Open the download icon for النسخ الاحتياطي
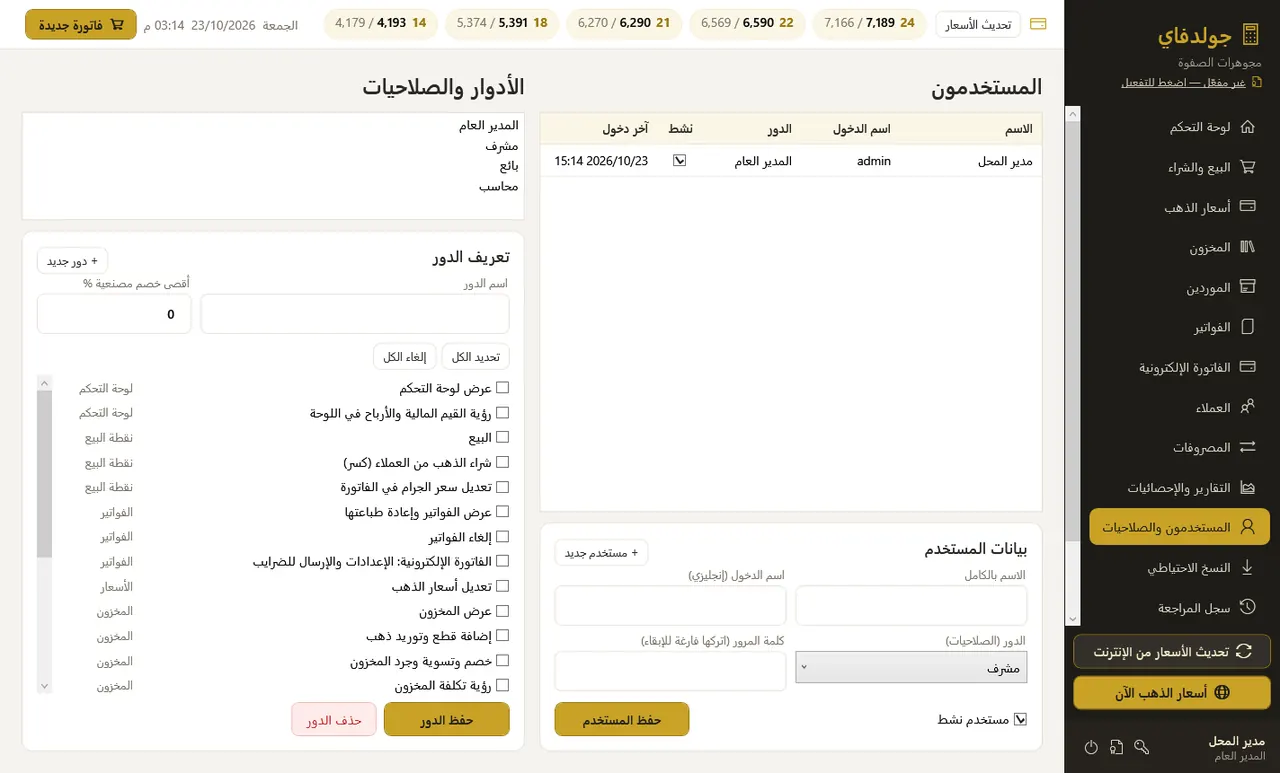Screen dimensions: 1280x773 click(x=1247, y=567)
